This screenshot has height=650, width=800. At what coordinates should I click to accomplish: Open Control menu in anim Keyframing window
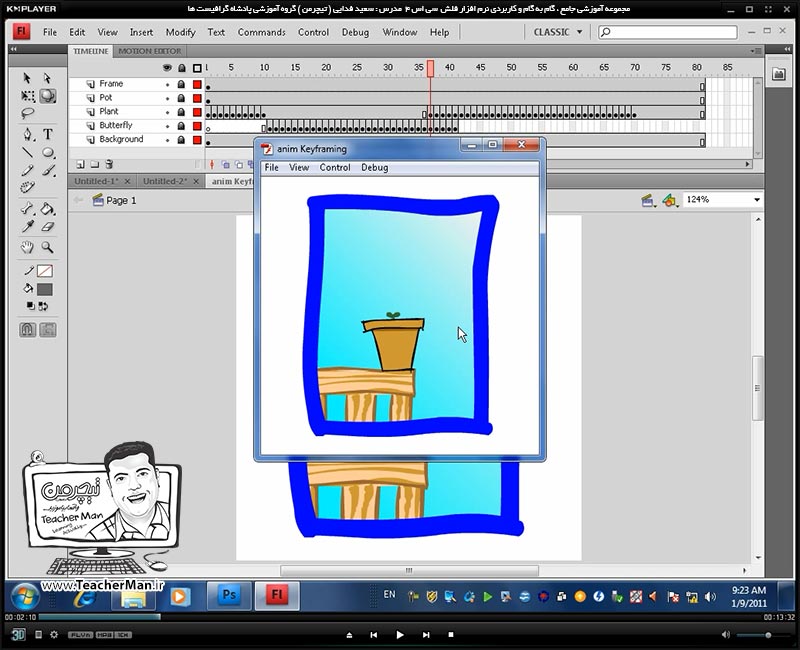tap(335, 167)
